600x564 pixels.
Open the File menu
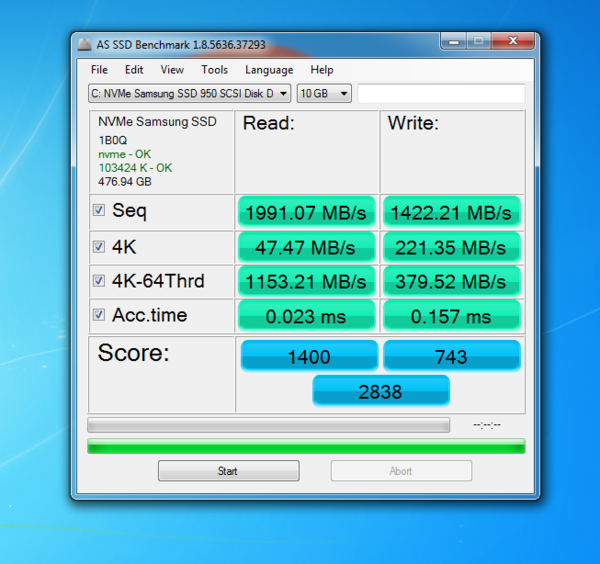pos(99,70)
